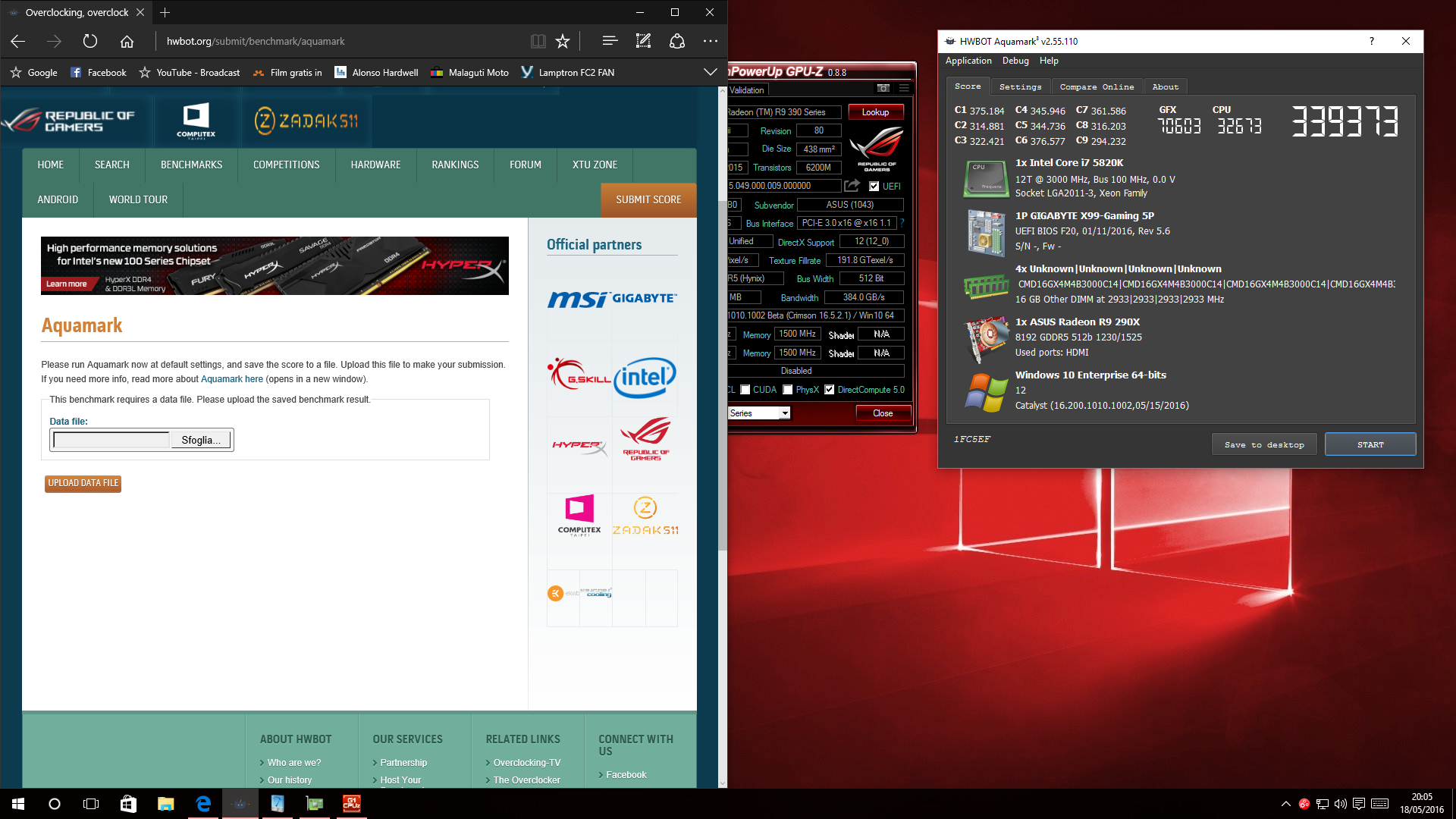Screen dimensions: 1456x819
Task: Open Cortana search circle
Action: click(55, 804)
